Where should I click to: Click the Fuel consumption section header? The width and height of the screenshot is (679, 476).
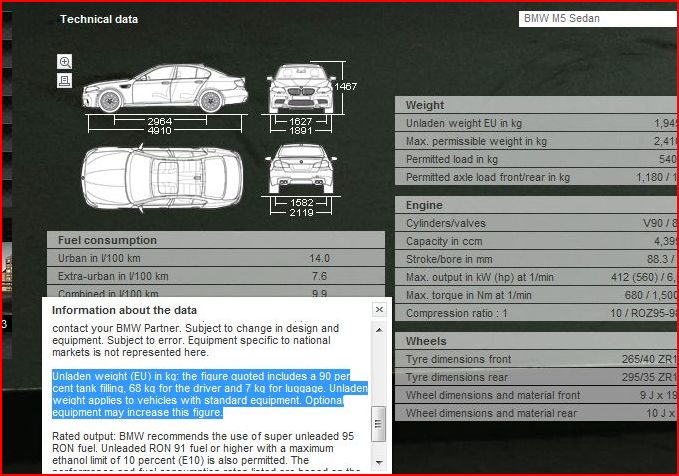point(216,240)
